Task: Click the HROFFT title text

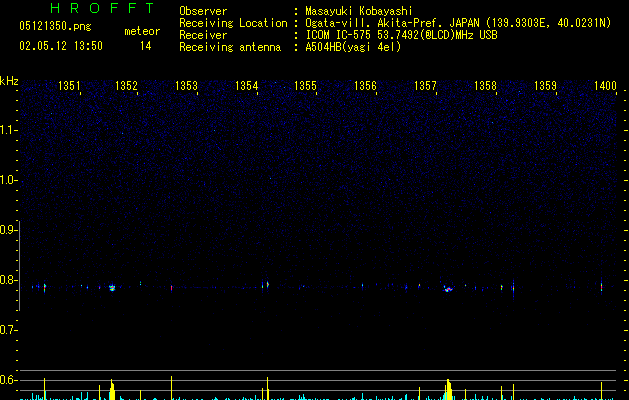Action: coord(102,8)
